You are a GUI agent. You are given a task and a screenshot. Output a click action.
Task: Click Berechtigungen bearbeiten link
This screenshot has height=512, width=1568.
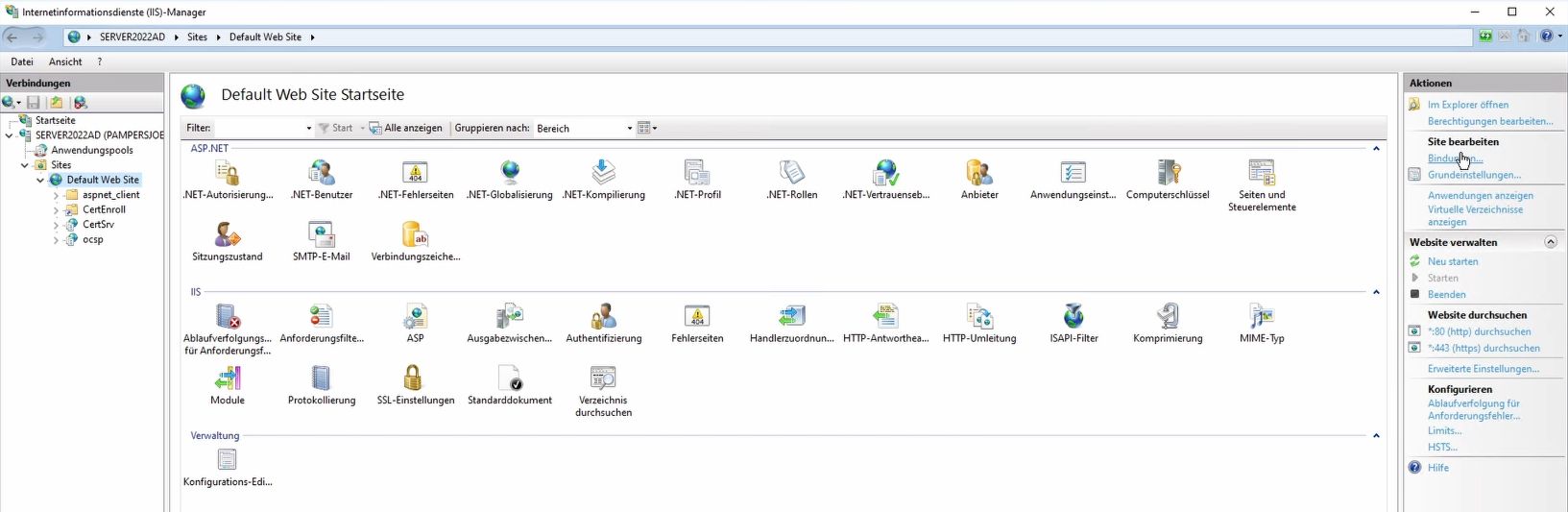[1490, 121]
